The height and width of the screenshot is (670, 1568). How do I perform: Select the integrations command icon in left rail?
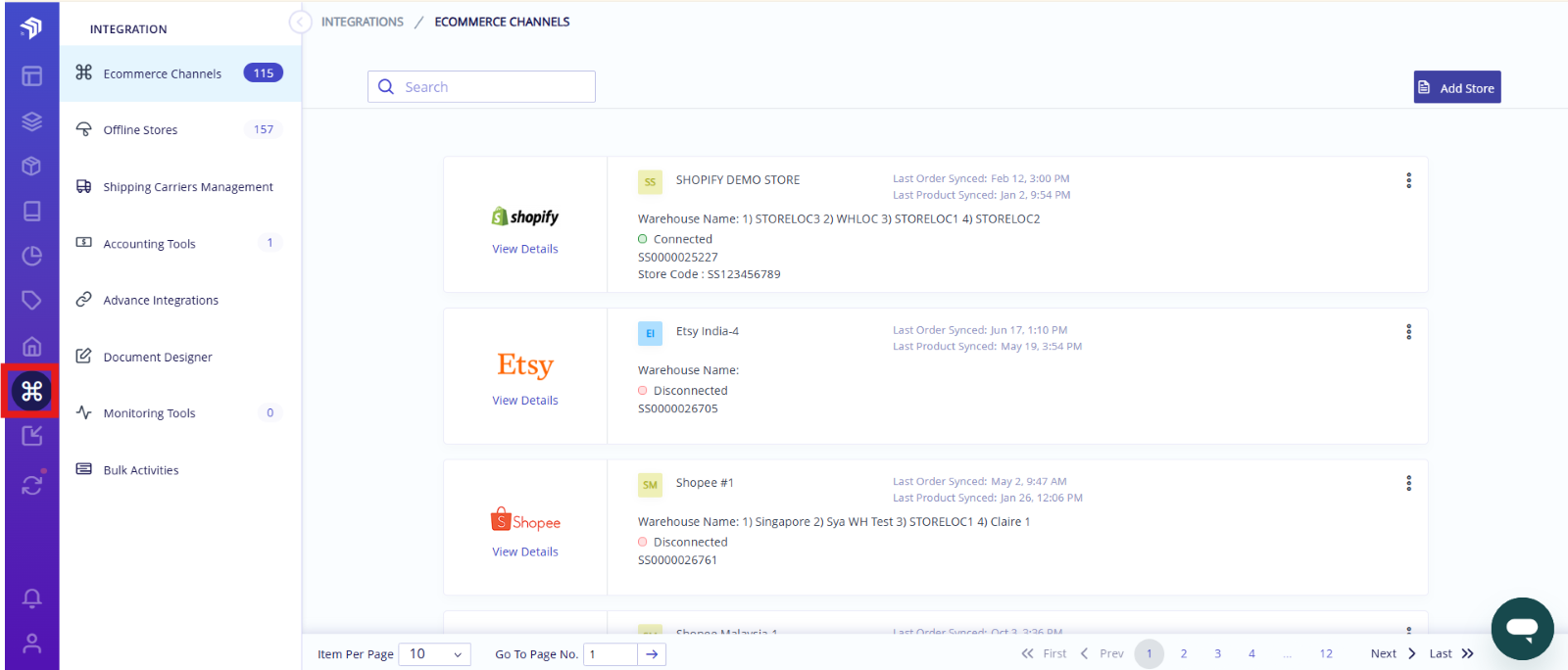click(x=31, y=391)
